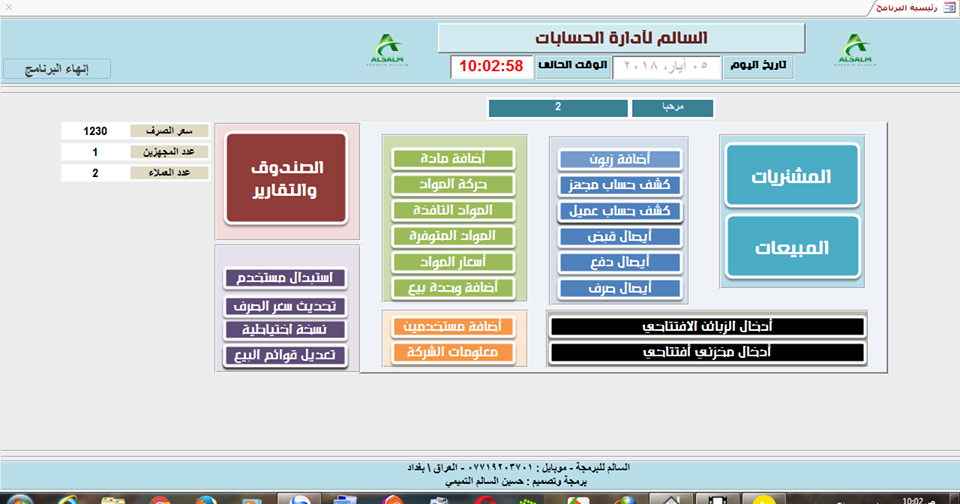
Task: Click the أضافة زبون button
Action: click(620, 160)
